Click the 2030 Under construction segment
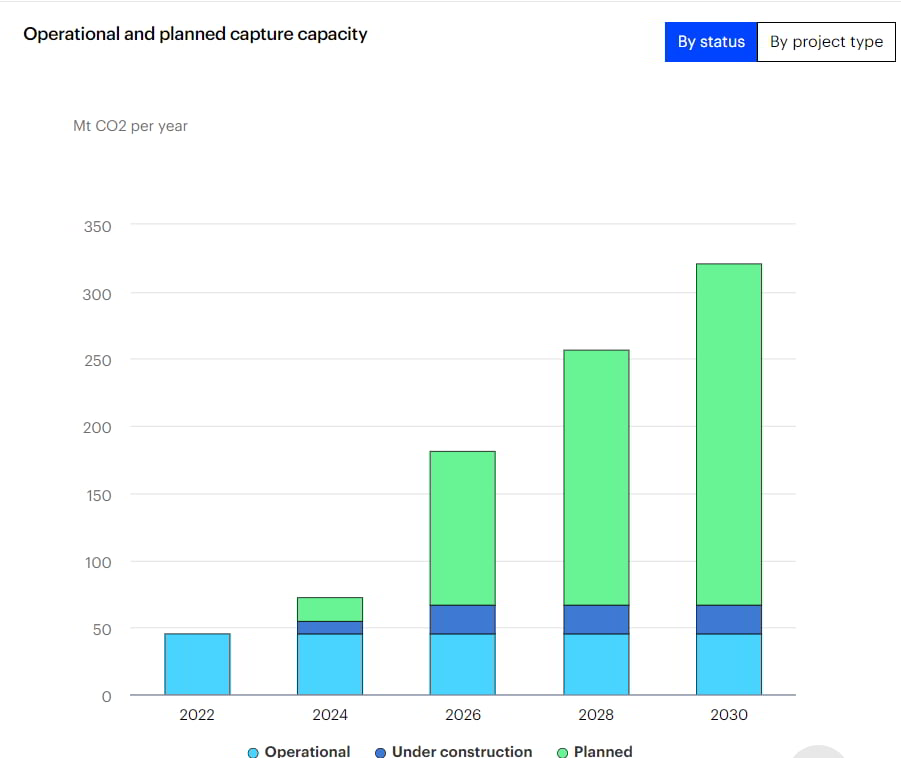The height and width of the screenshot is (758, 901). (x=729, y=620)
